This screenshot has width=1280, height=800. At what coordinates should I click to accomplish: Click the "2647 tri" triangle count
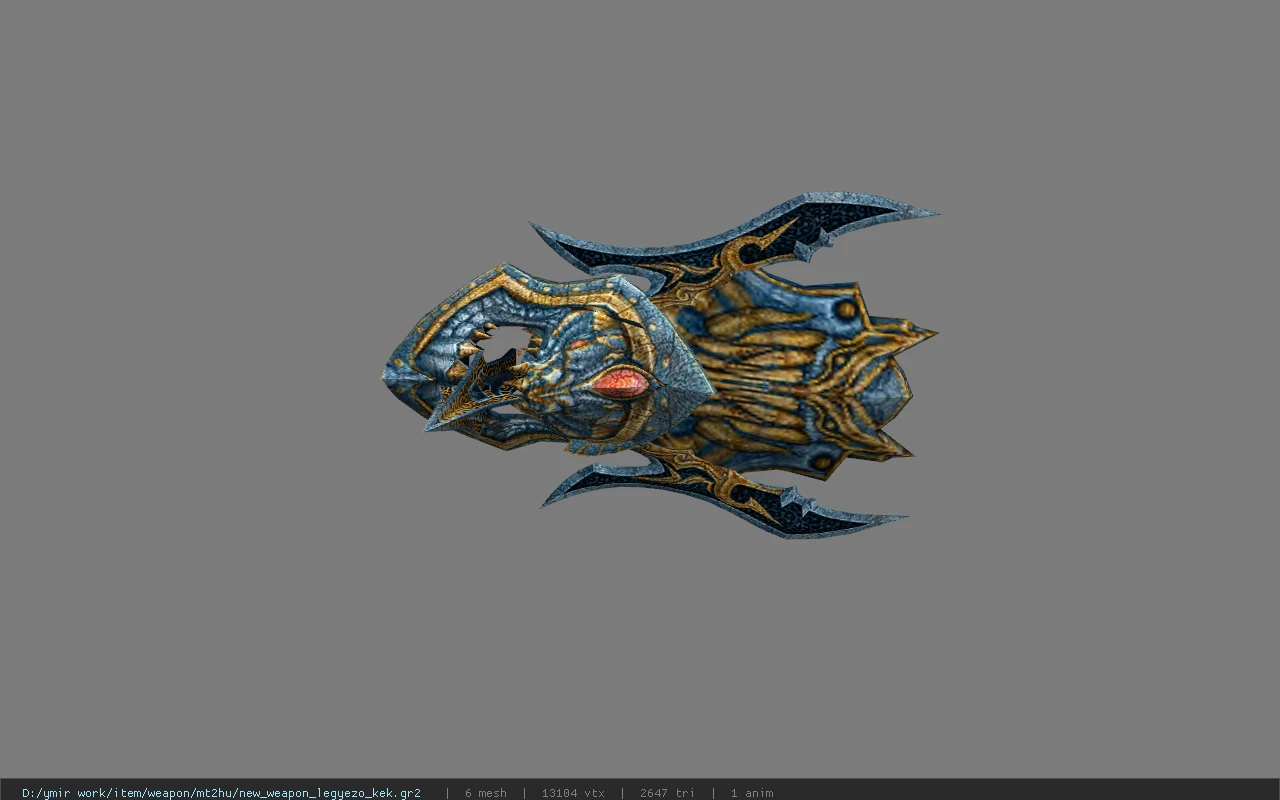click(667, 793)
